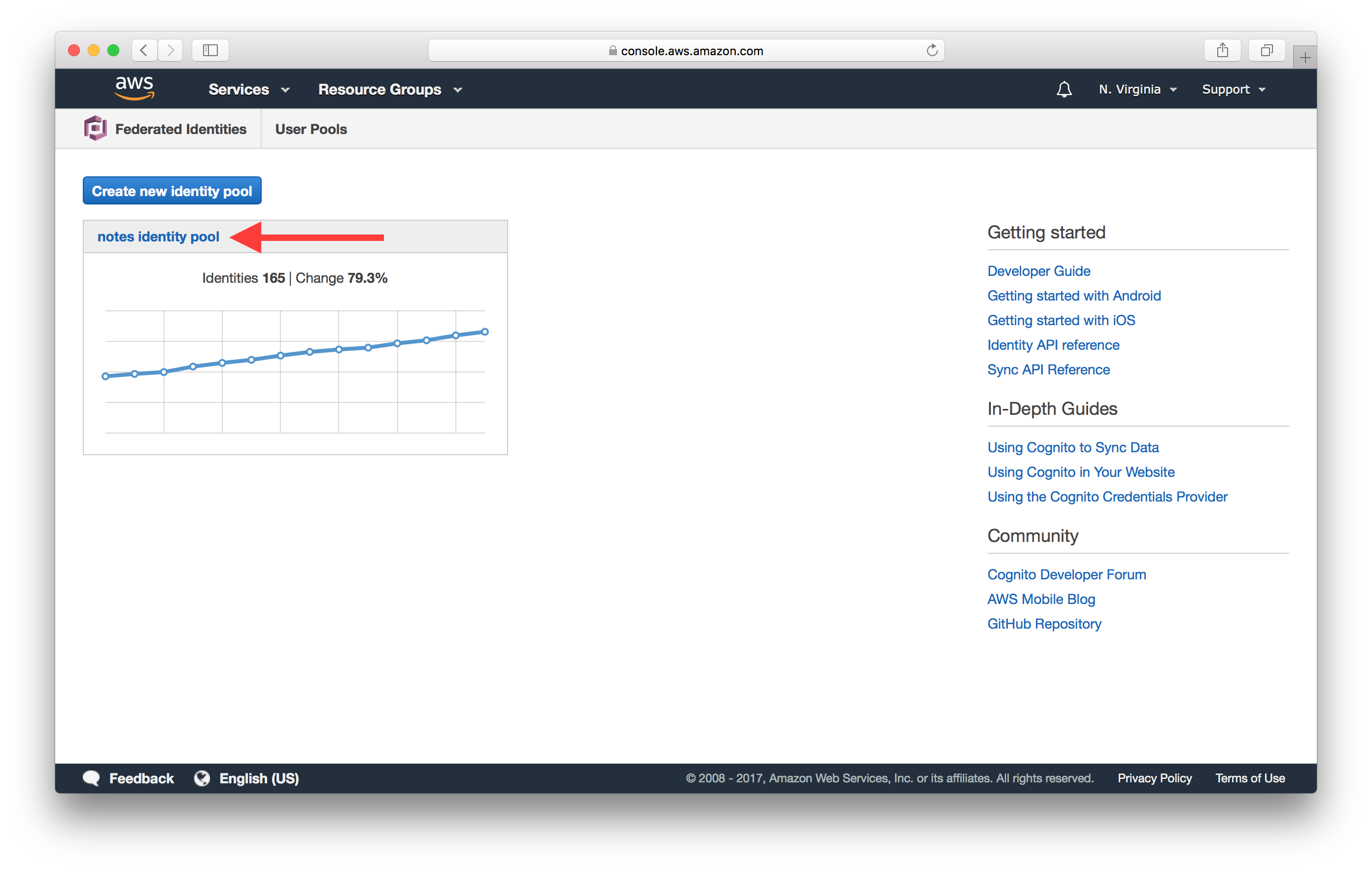The image size is (1372, 872).
Task: Click Create new identity pool button
Action: tap(171, 191)
